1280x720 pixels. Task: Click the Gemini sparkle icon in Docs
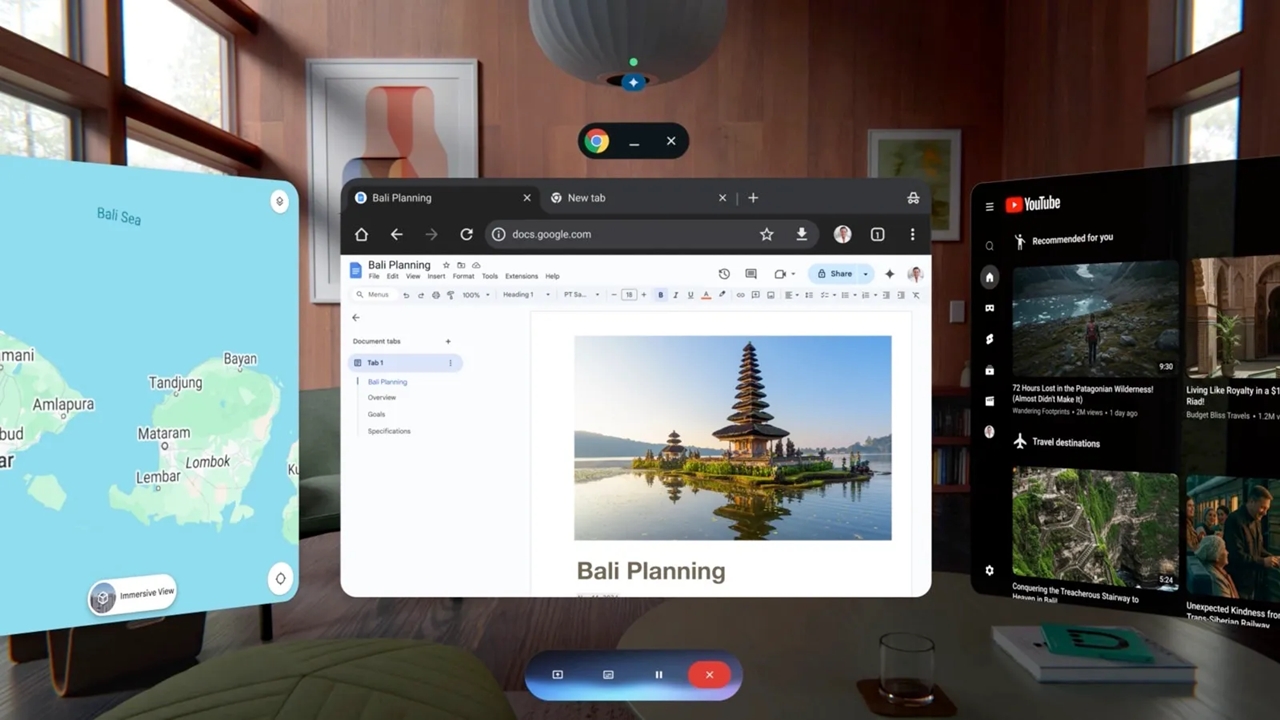(889, 274)
